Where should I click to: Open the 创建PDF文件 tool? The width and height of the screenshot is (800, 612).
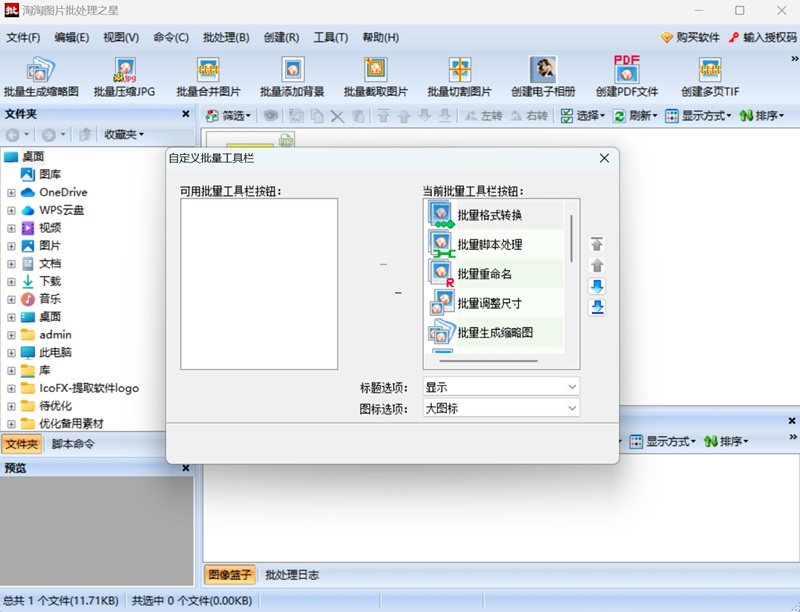[x=627, y=77]
